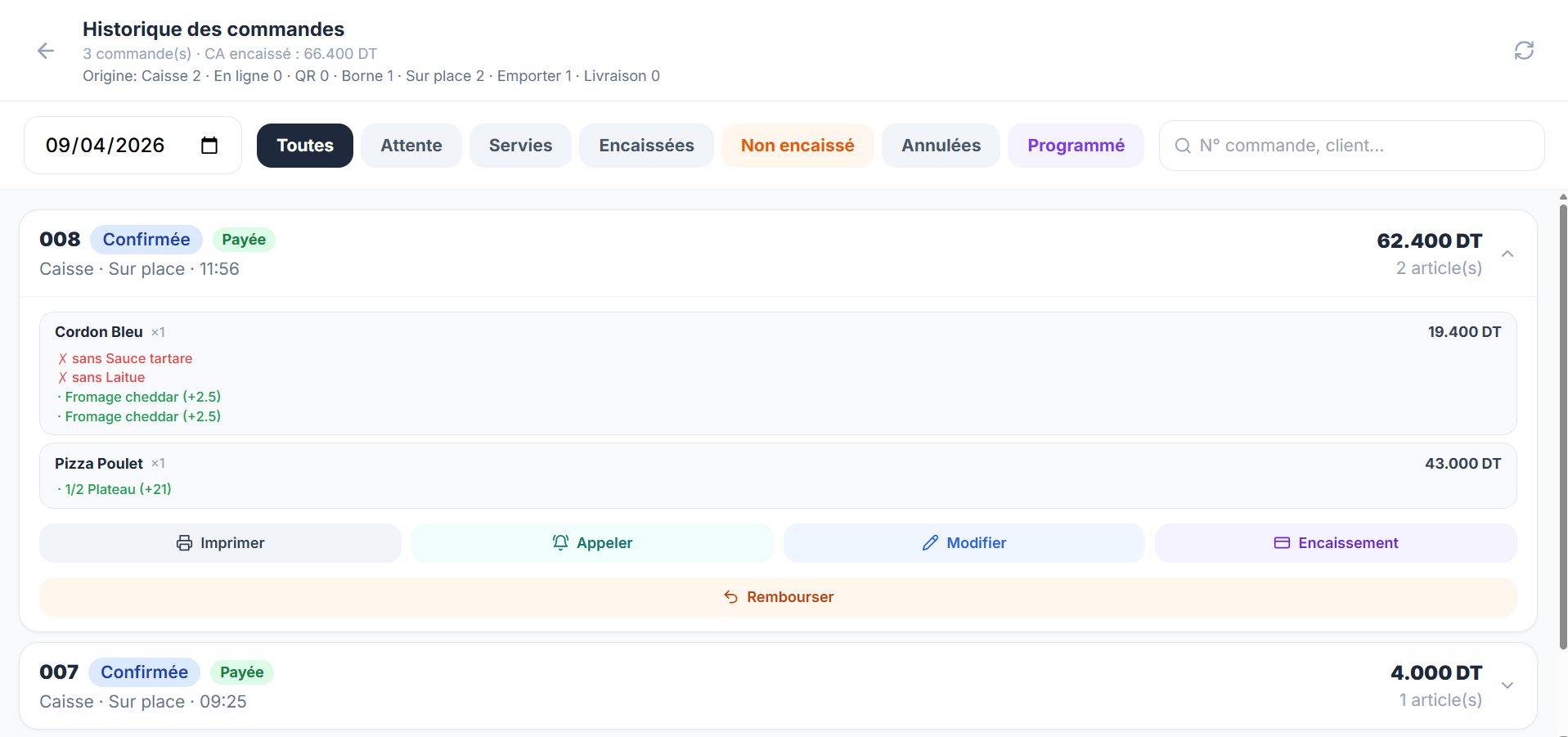Image resolution: width=1568 pixels, height=737 pixels.
Task: Collapse order 008 details
Action: click(1507, 254)
